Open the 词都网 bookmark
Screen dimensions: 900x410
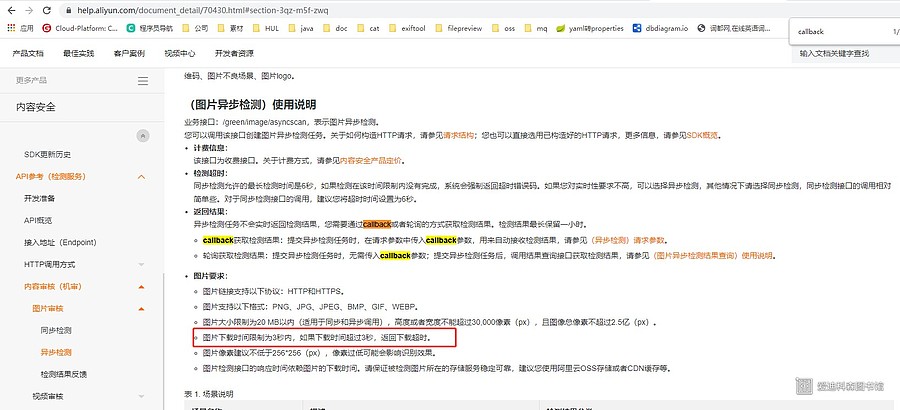pyautogui.click(x=734, y=28)
